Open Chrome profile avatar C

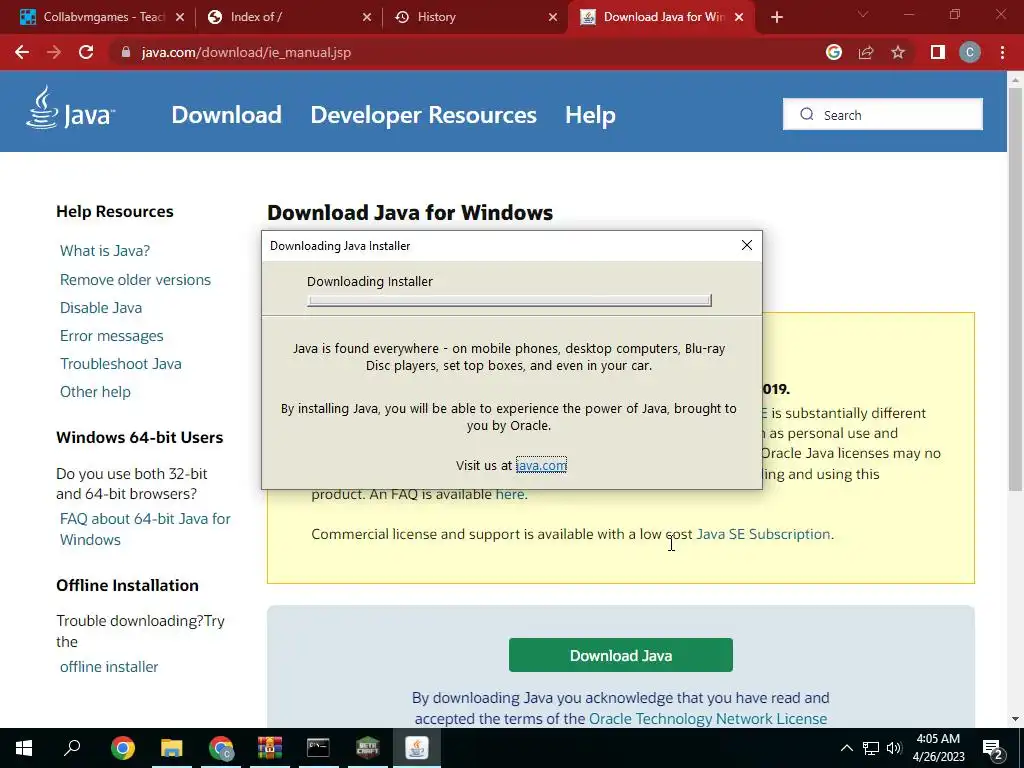click(970, 52)
